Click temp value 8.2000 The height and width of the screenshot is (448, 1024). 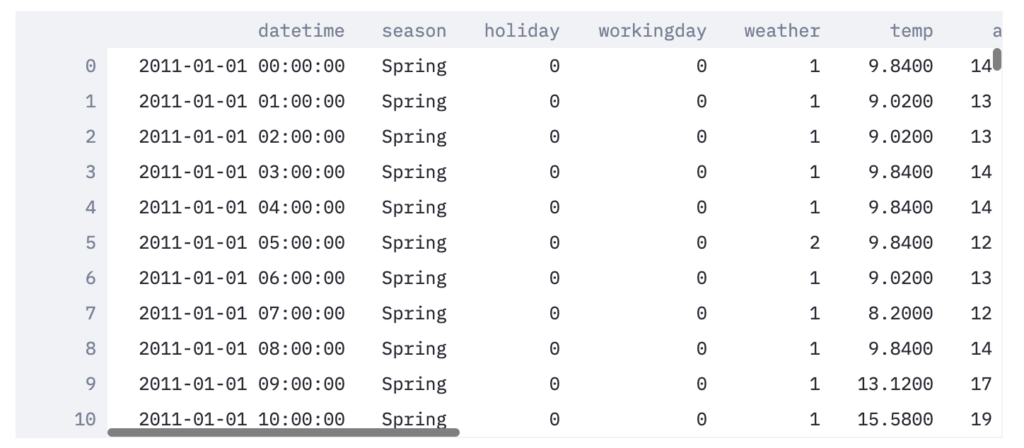coord(901,313)
